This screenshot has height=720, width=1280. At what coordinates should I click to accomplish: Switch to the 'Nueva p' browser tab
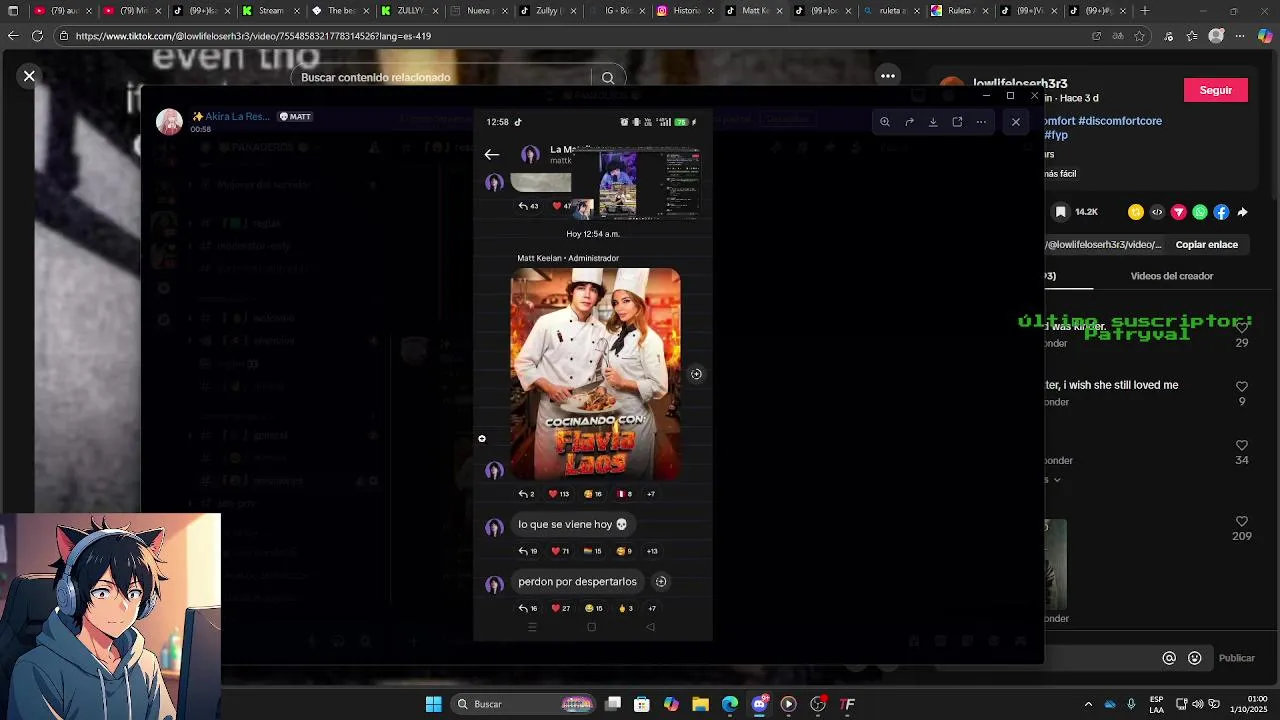[x=479, y=11]
